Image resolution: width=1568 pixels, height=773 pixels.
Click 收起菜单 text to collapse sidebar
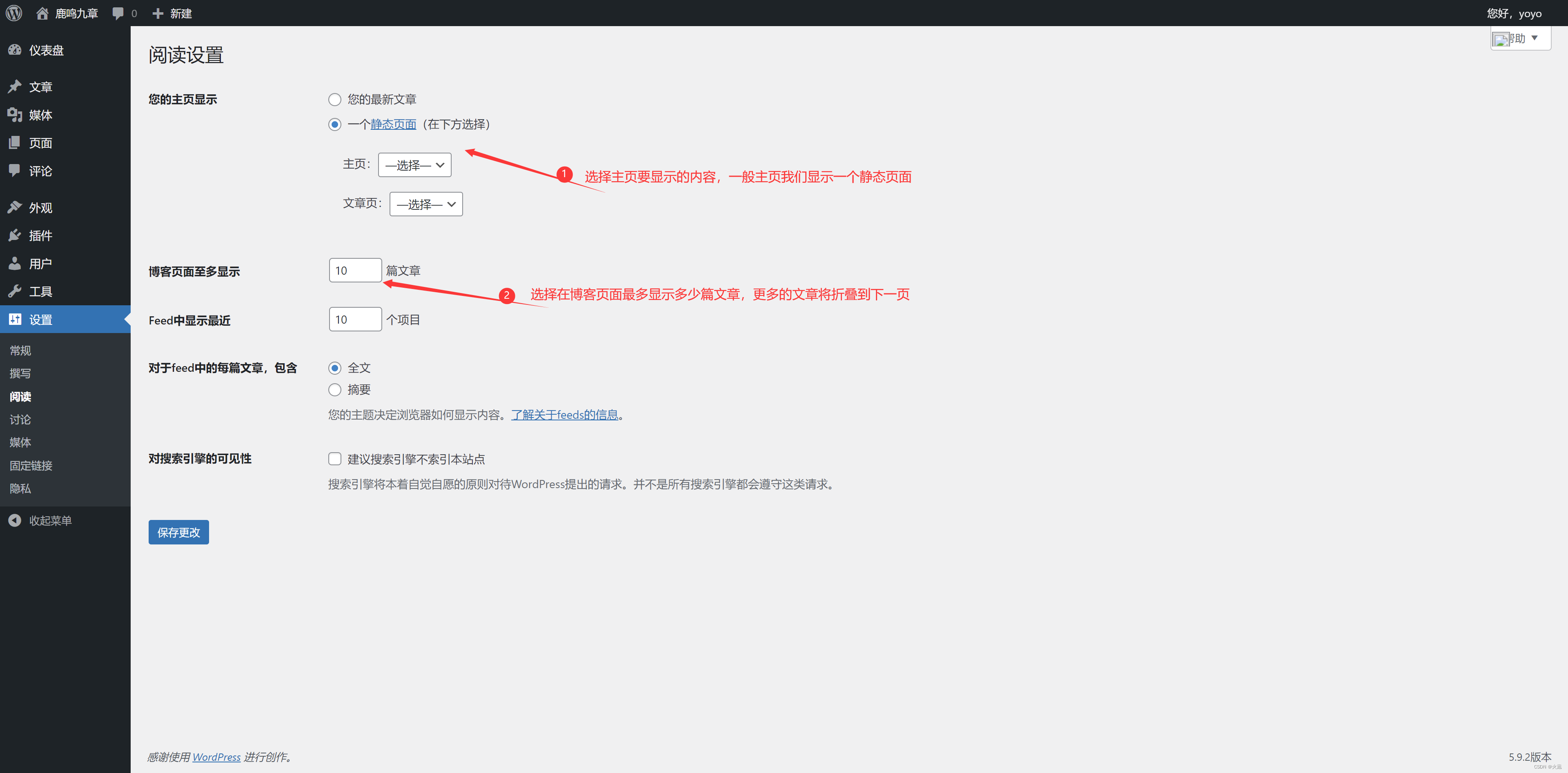click(51, 521)
